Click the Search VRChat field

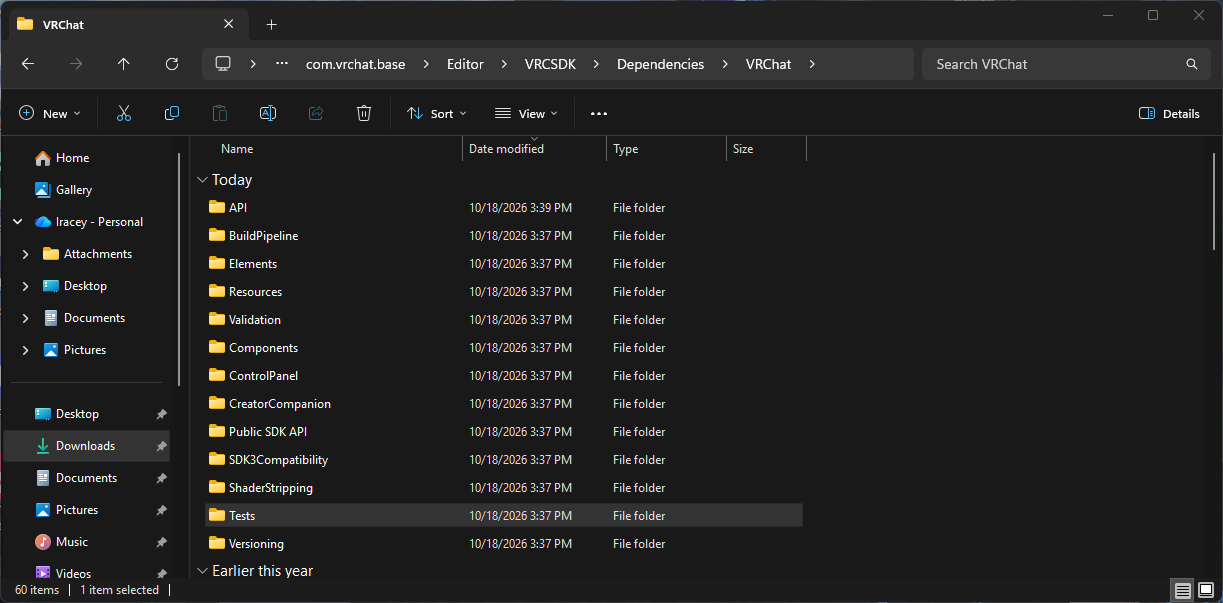click(1067, 64)
